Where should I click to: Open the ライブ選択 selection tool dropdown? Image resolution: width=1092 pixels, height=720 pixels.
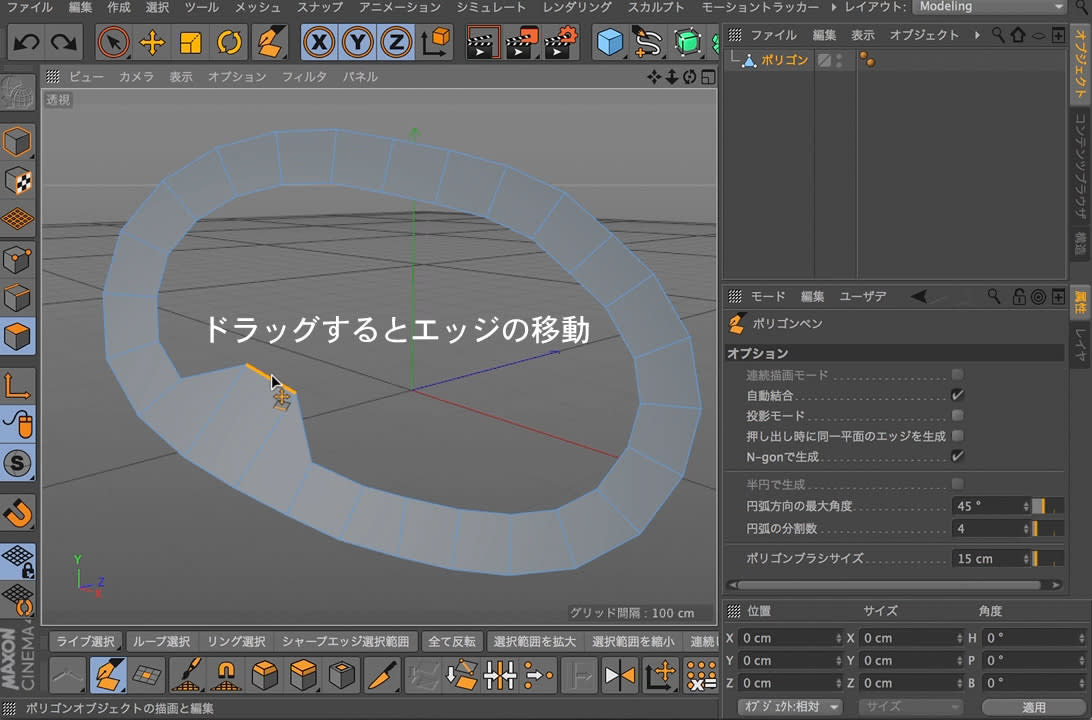click(86, 642)
